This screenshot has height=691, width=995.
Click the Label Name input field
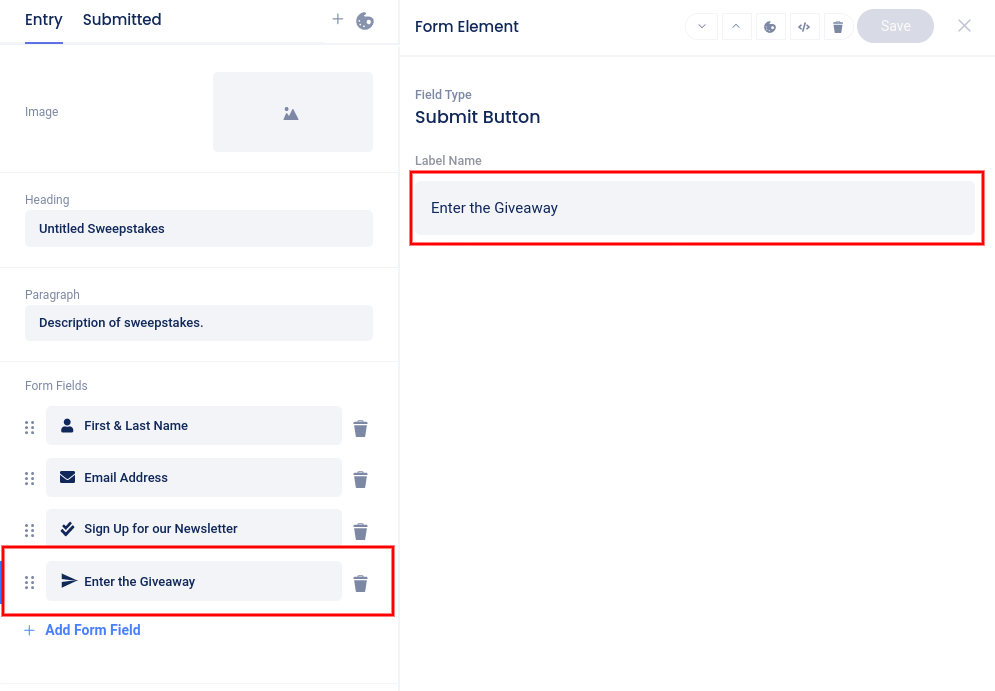coord(694,208)
